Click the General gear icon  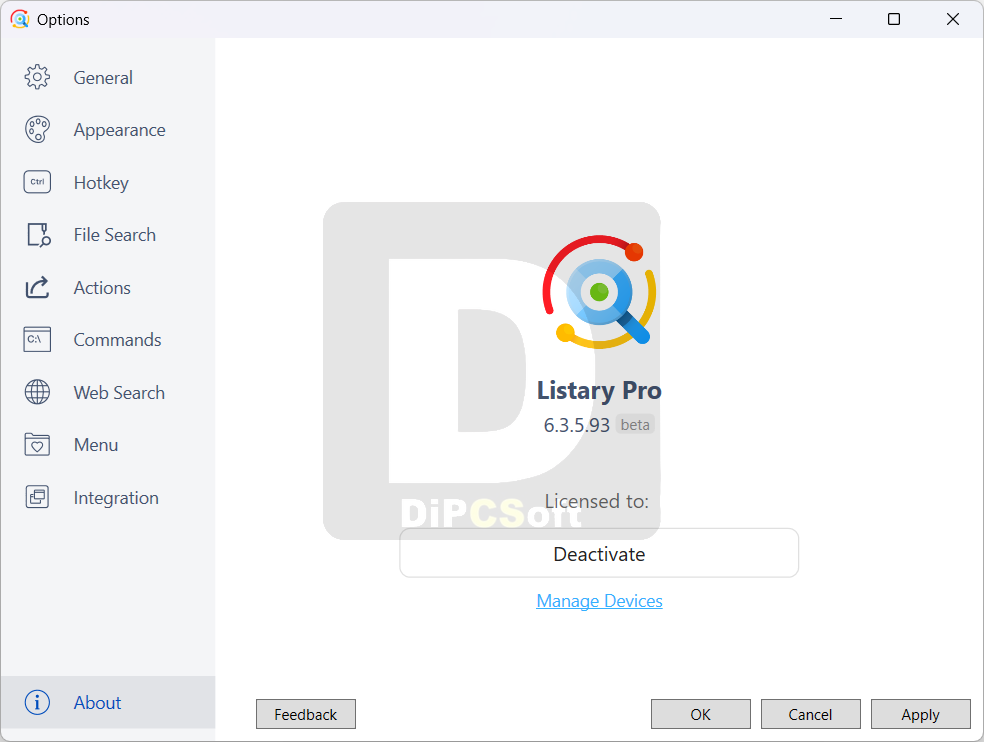tap(37, 77)
